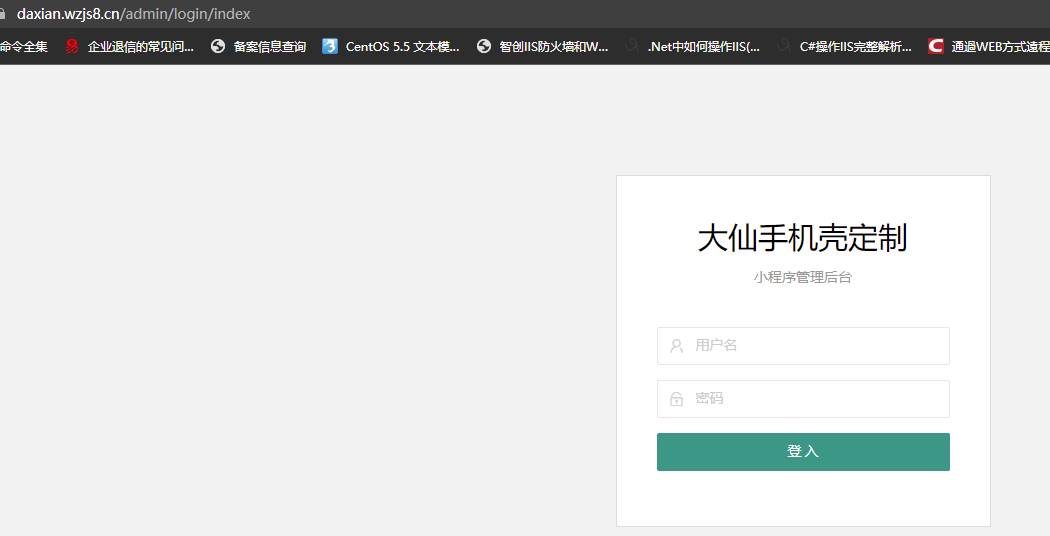Click the padlock icon in 密码 field
Image resolution: width=1050 pixels, height=536 pixels.
point(676,399)
